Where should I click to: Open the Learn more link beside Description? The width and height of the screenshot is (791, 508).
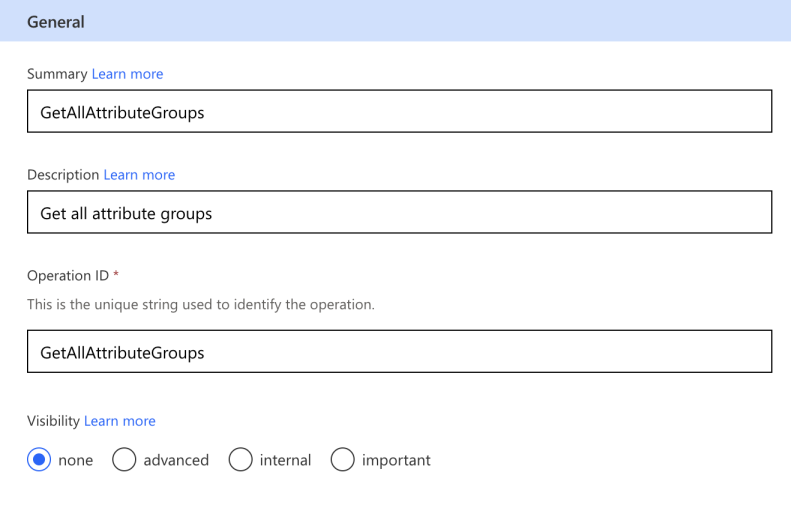click(x=139, y=175)
